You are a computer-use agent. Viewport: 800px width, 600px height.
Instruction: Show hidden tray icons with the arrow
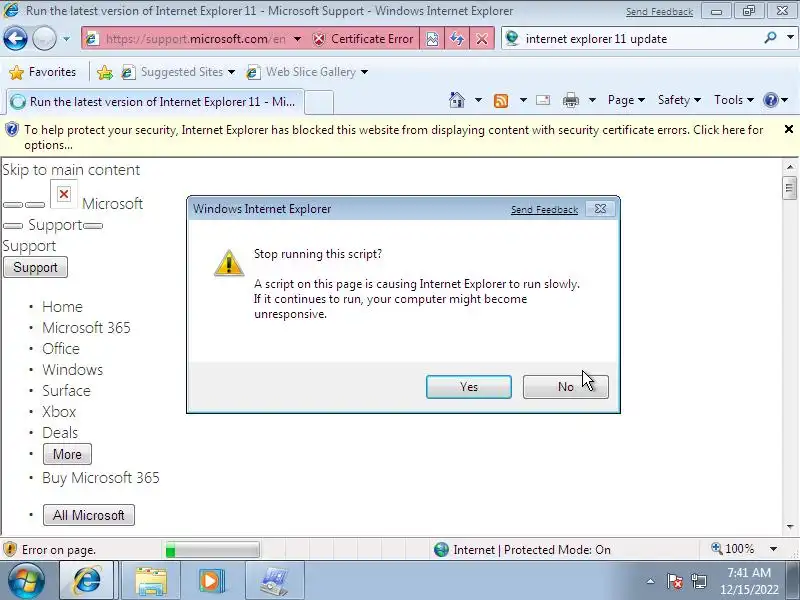(x=650, y=581)
